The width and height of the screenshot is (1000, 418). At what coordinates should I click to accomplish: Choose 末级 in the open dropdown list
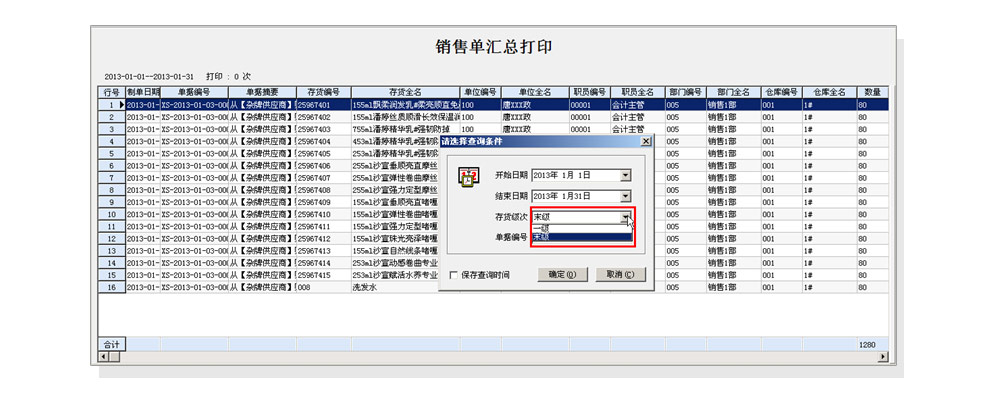click(x=581, y=237)
